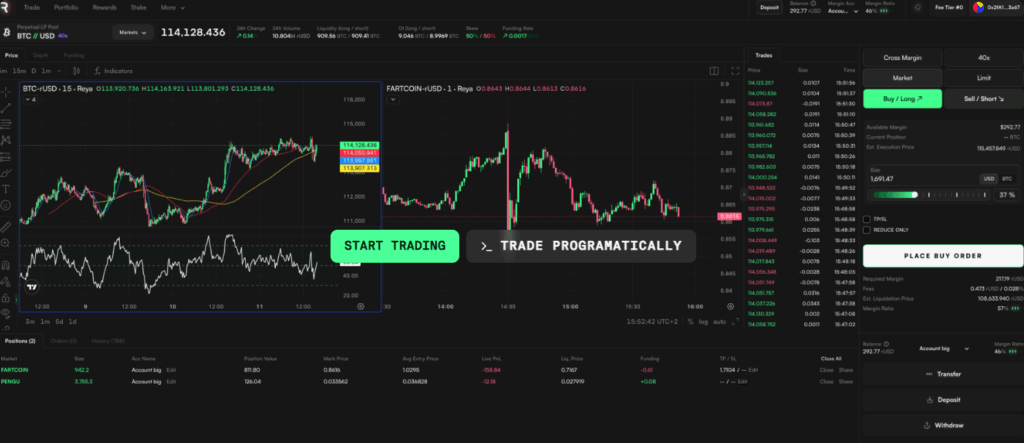1024x443 pixels.
Task: Select the Text tool in chart sidebar
Action: click(x=8, y=188)
